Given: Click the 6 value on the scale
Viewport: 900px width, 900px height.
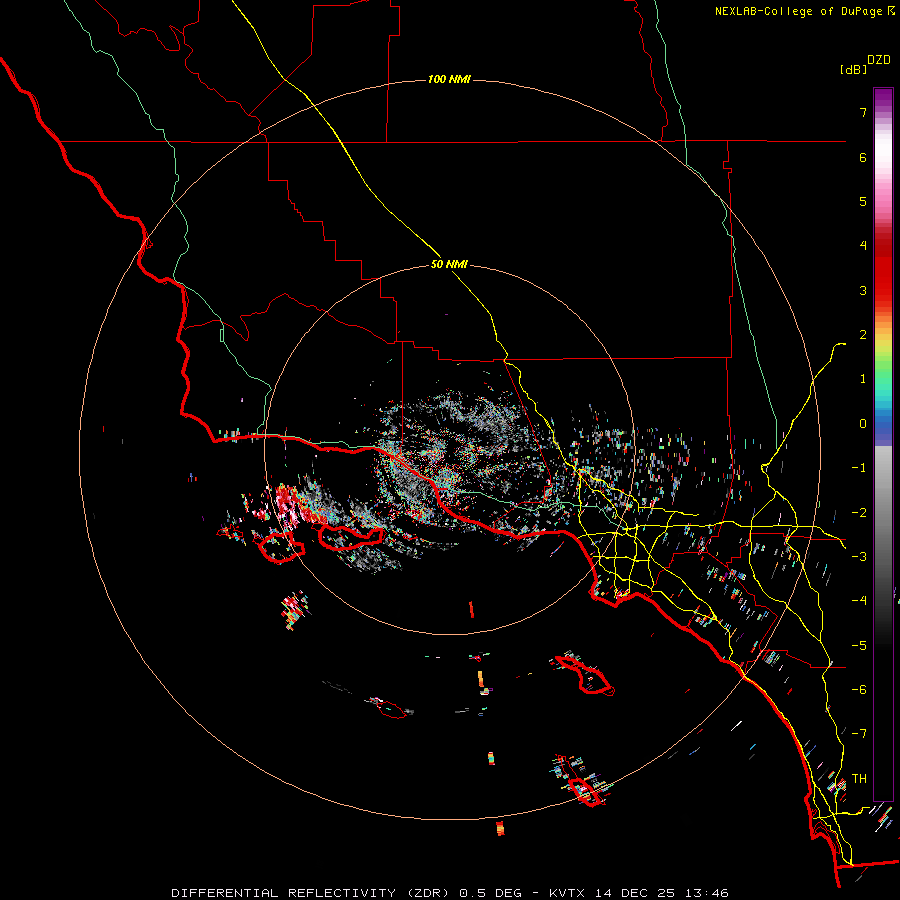Looking at the screenshot, I should (x=863, y=157).
